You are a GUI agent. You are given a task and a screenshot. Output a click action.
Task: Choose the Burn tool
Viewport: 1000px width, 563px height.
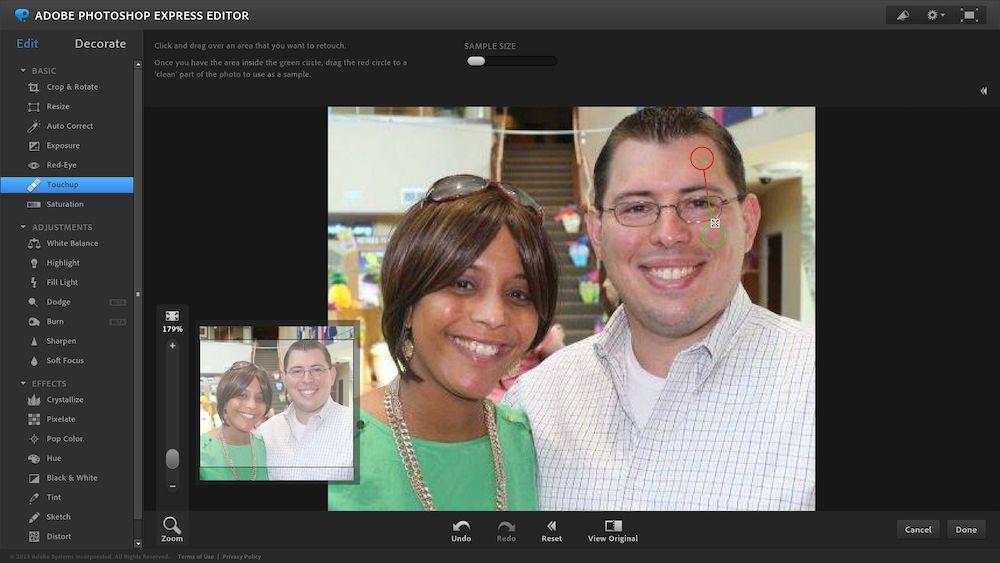coord(55,322)
